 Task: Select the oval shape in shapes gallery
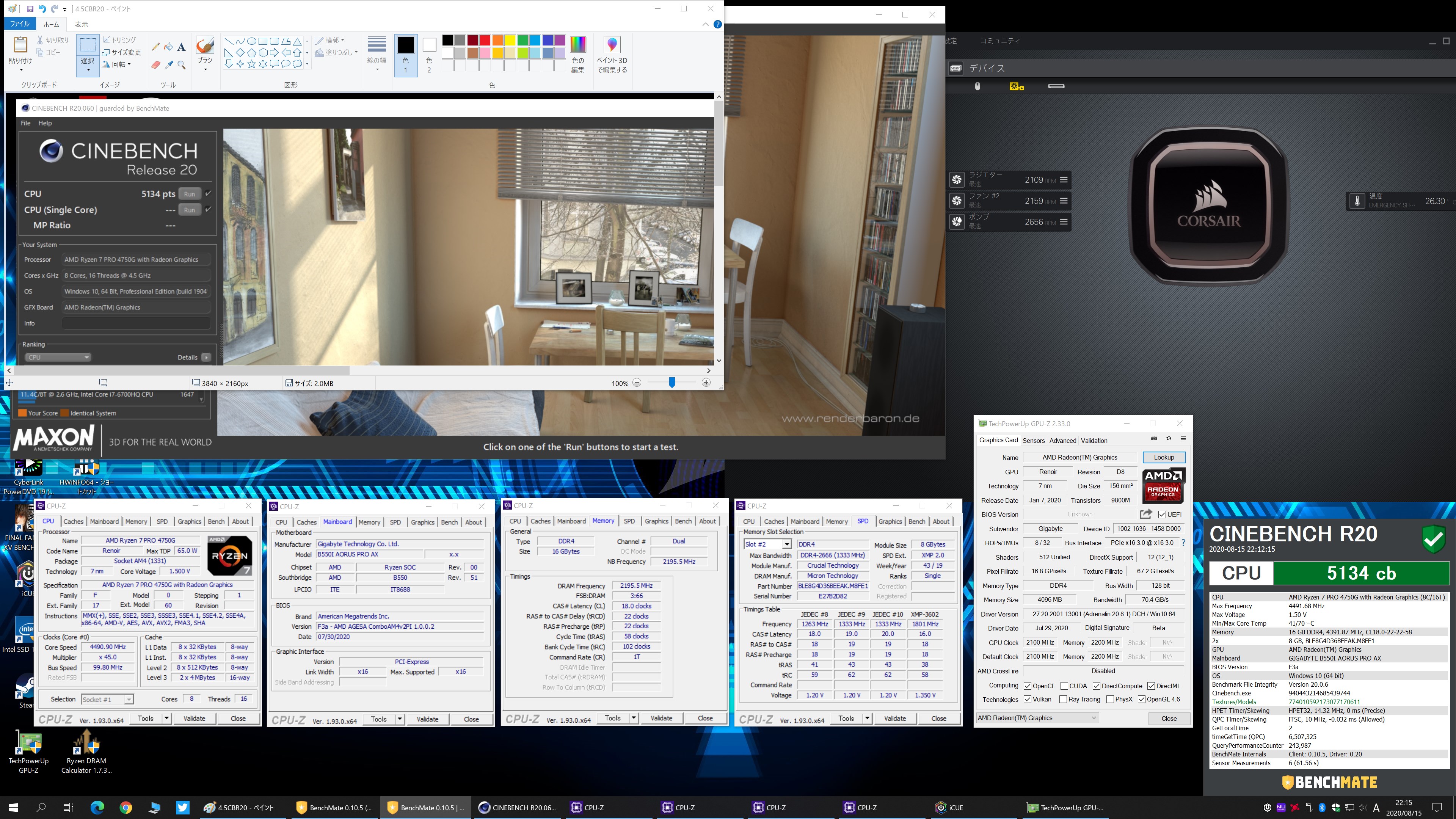(x=251, y=41)
